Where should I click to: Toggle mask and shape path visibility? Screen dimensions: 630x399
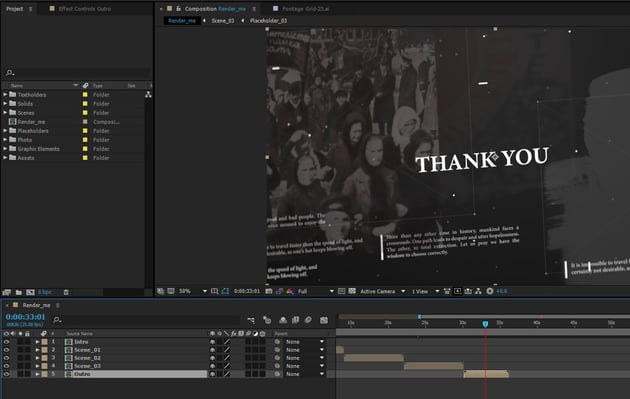[x=225, y=291]
